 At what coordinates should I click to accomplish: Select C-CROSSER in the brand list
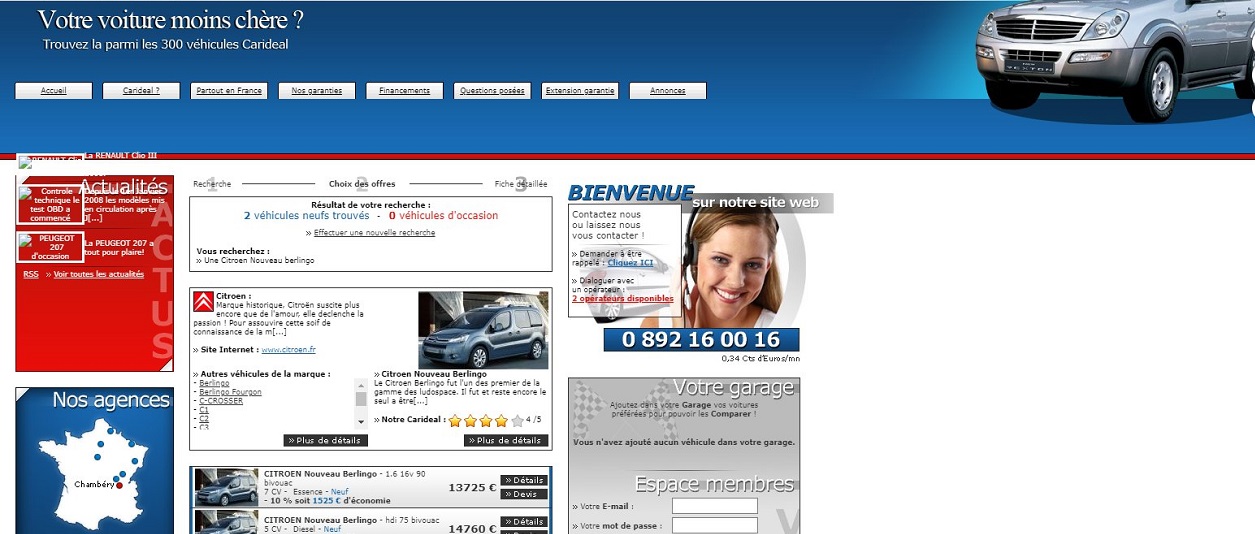221,401
